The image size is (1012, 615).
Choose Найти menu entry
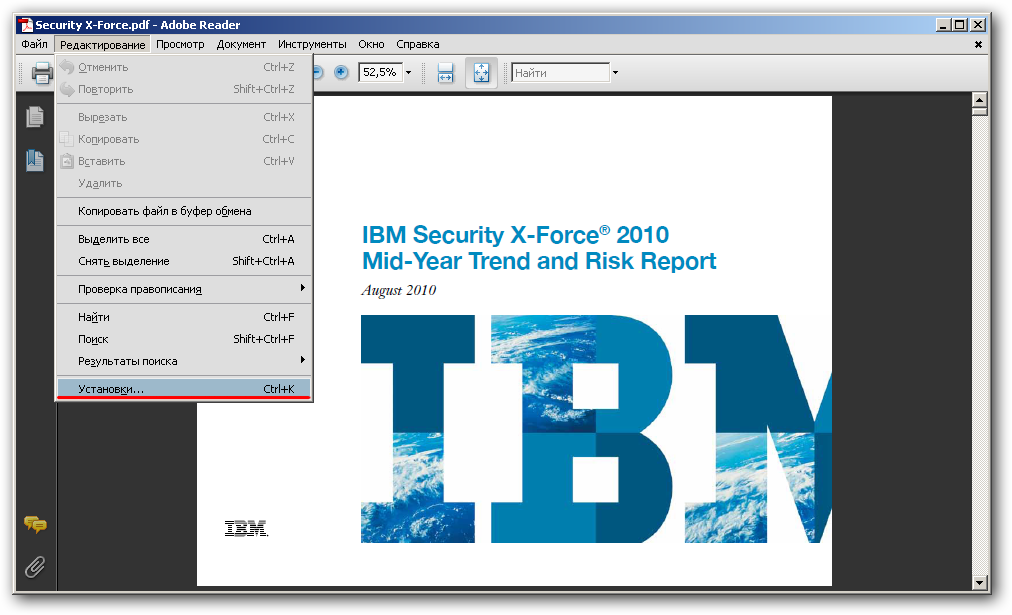(x=184, y=317)
